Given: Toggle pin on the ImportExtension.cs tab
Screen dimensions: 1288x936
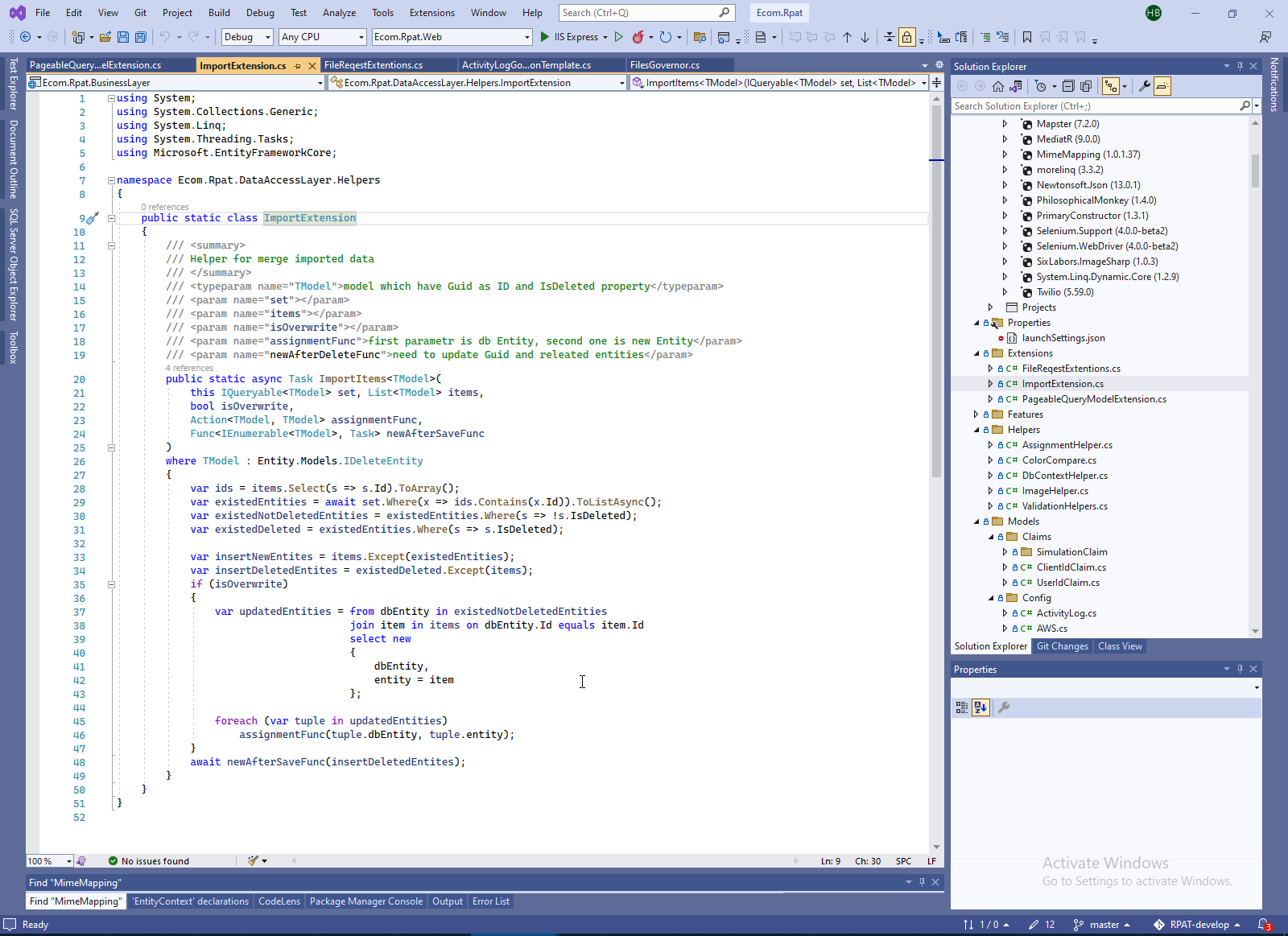Looking at the screenshot, I should [x=298, y=66].
